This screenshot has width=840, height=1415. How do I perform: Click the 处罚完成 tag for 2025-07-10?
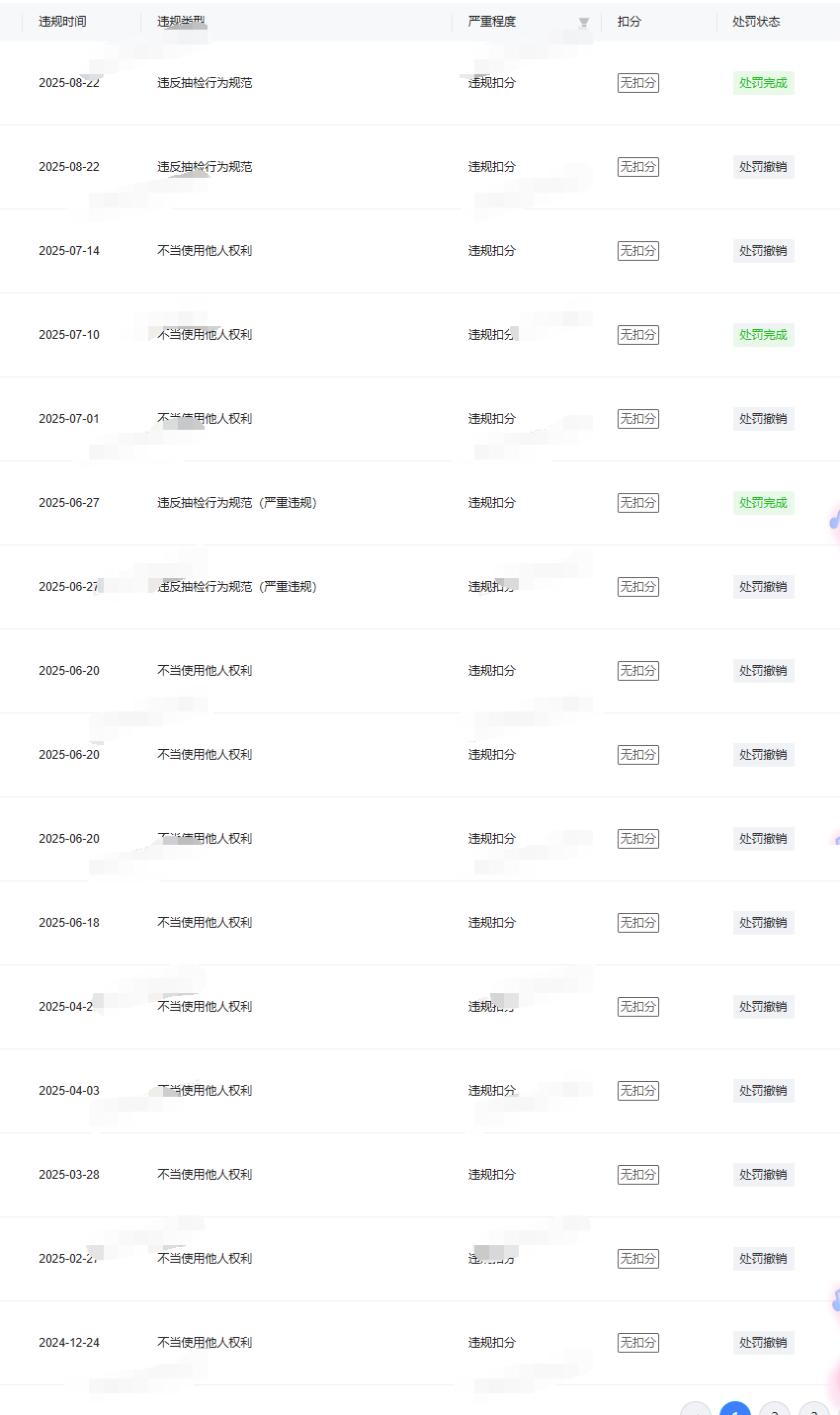(763, 335)
